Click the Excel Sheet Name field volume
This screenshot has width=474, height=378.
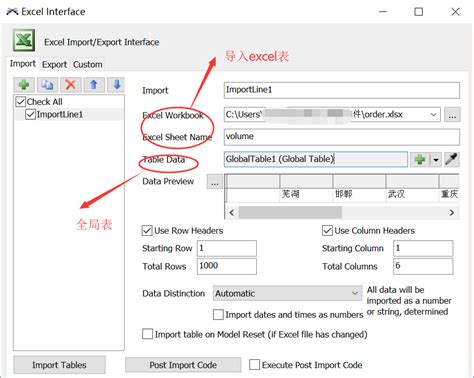click(342, 137)
